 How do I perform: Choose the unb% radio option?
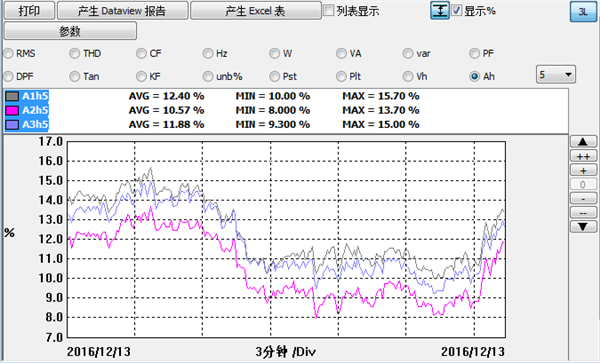208,77
